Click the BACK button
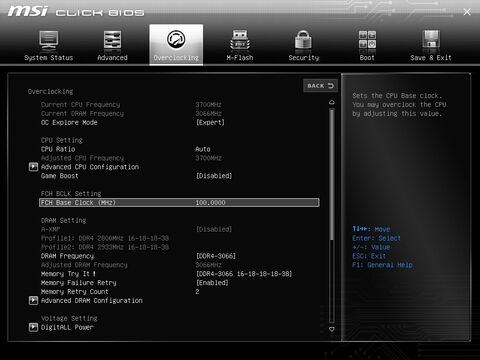Image resolution: width=480 pixels, height=360 pixels. [320, 86]
